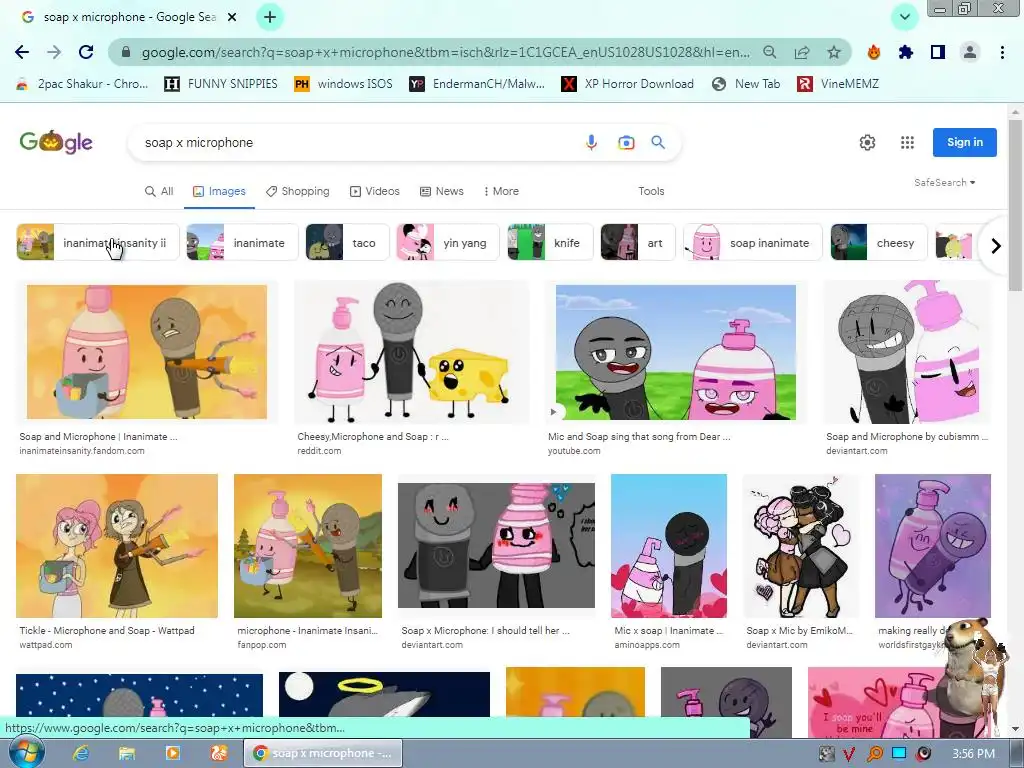Launch Internet Explorer from taskbar
This screenshot has width=1024, height=768.
click(x=81, y=753)
